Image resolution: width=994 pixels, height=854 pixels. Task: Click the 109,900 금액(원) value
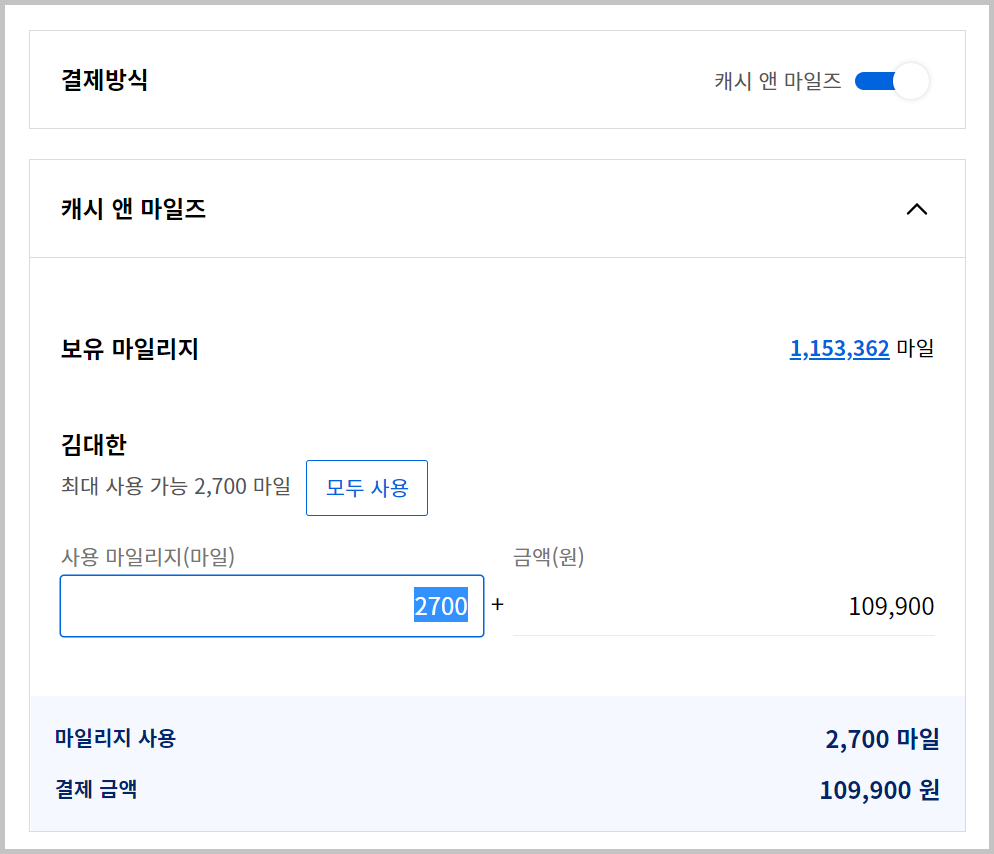(x=891, y=607)
